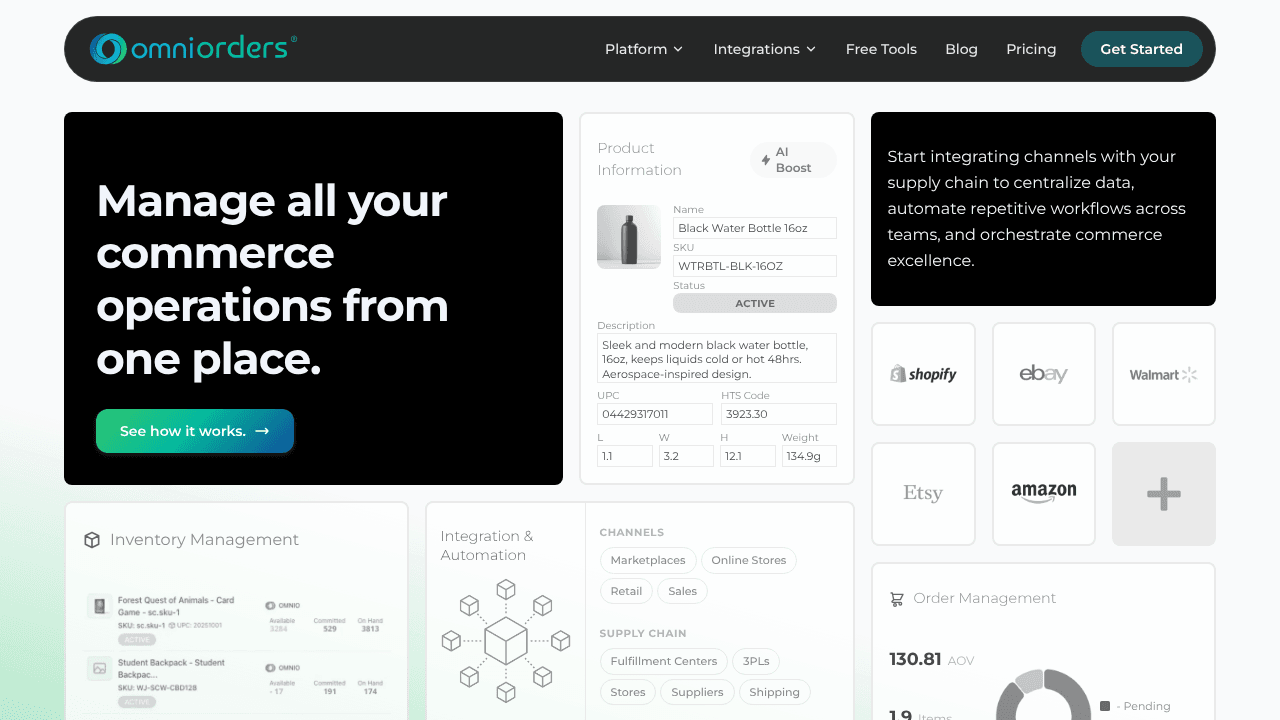1280x720 pixels.
Task: Click the W dimension field 3.2
Action: 686,456
